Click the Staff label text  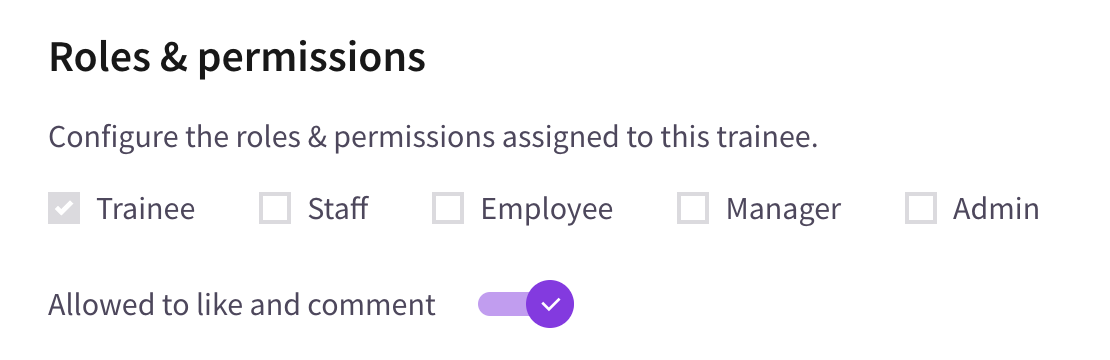[338, 209]
